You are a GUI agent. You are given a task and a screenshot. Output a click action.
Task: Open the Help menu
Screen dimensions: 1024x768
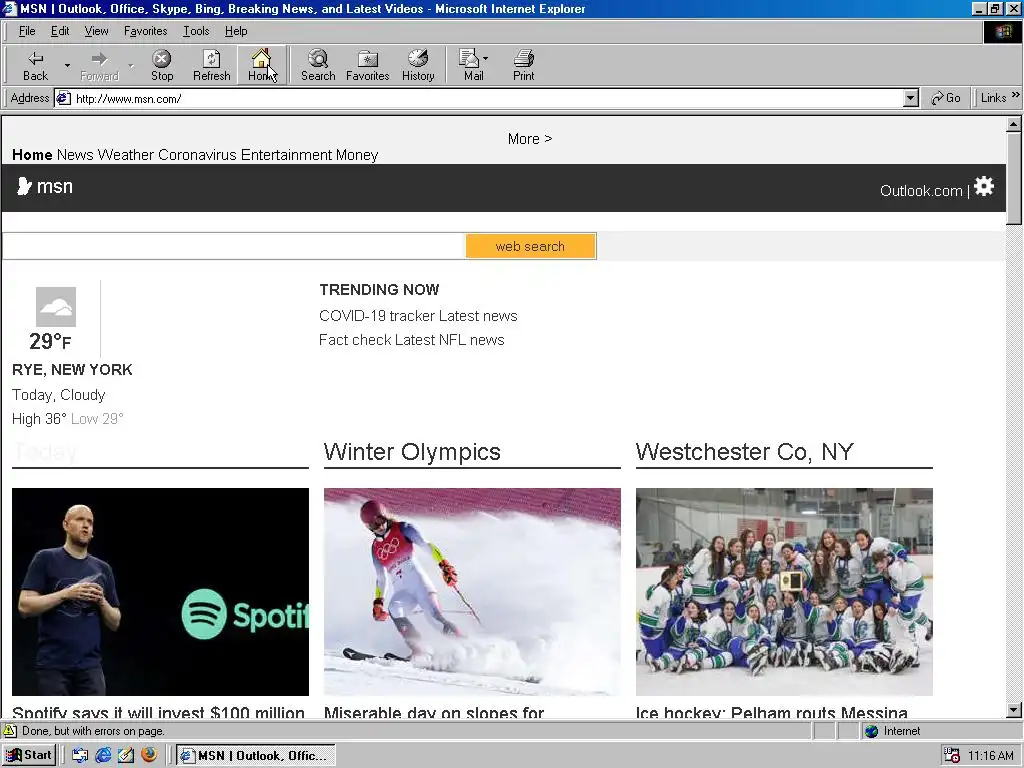pos(236,31)
